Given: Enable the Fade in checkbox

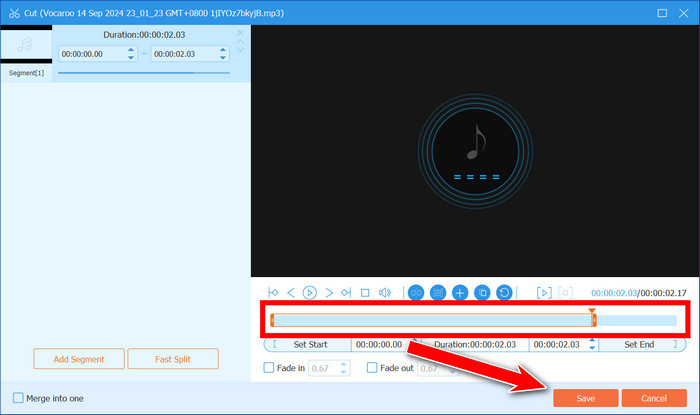Looking at the screenshot, I should pyautogui.click(x=269, y=368).
